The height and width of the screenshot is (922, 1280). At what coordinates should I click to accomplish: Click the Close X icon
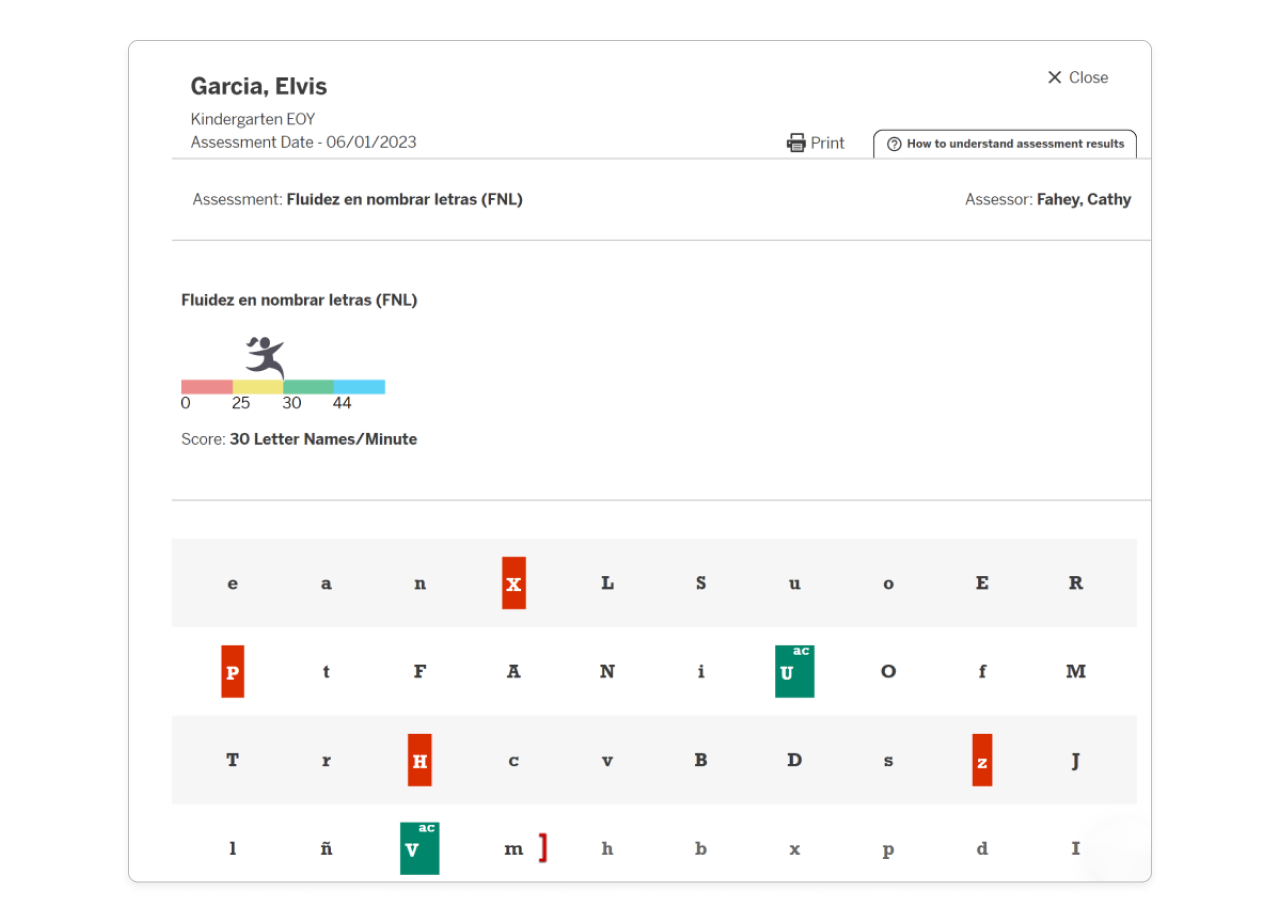tap(1054, 77)
